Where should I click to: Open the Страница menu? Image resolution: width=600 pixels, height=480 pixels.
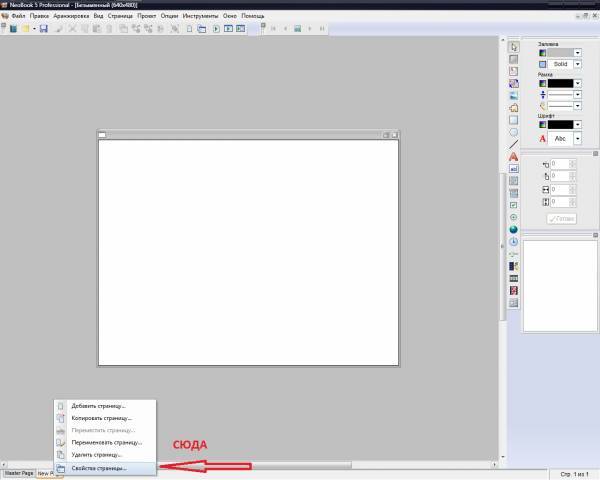point(120,17)
